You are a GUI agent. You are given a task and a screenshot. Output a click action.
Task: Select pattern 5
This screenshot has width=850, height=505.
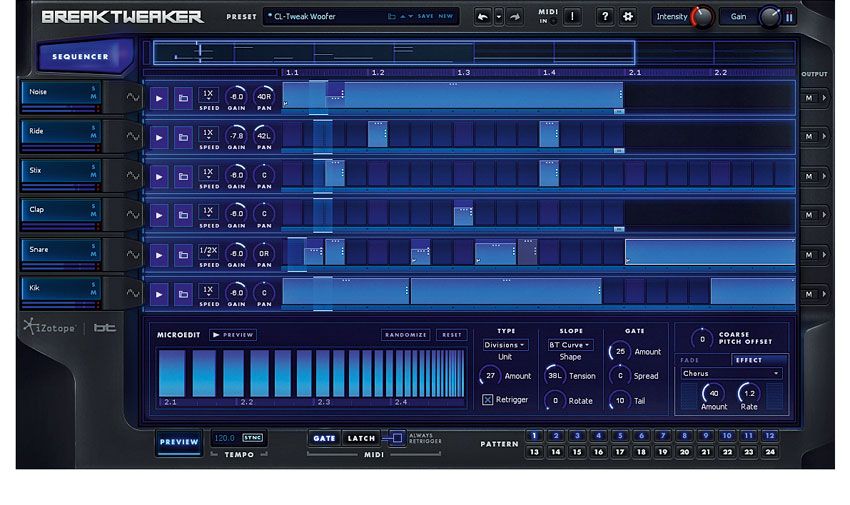[620, 436]
